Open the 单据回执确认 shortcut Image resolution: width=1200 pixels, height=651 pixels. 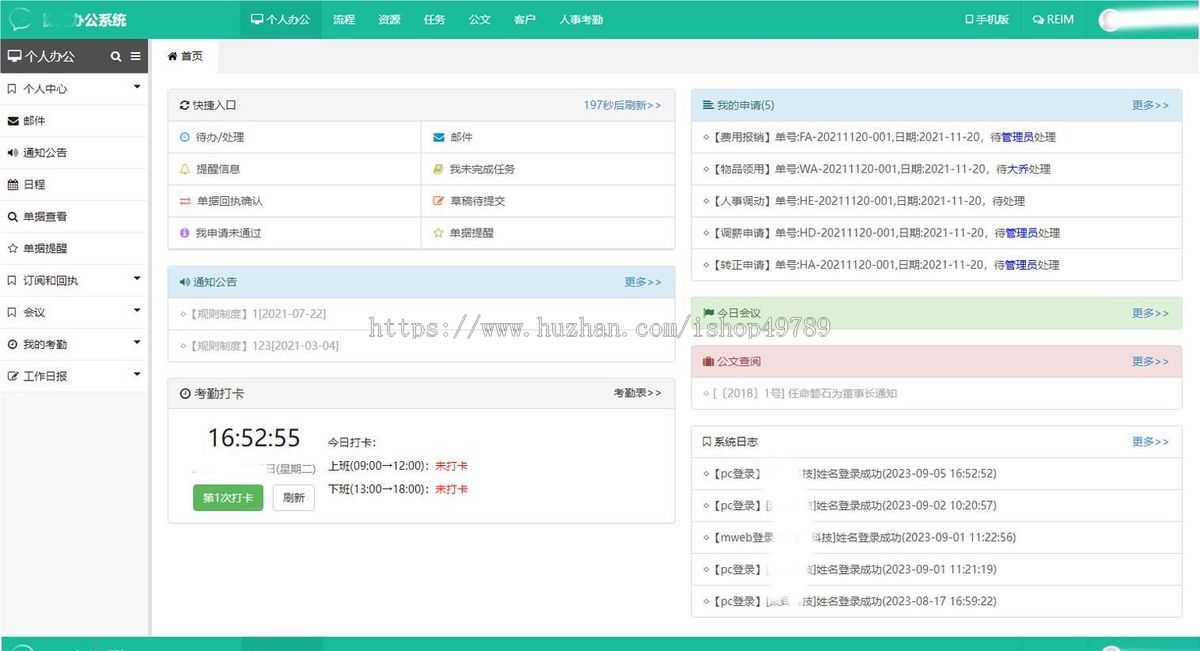pos(295,201)
